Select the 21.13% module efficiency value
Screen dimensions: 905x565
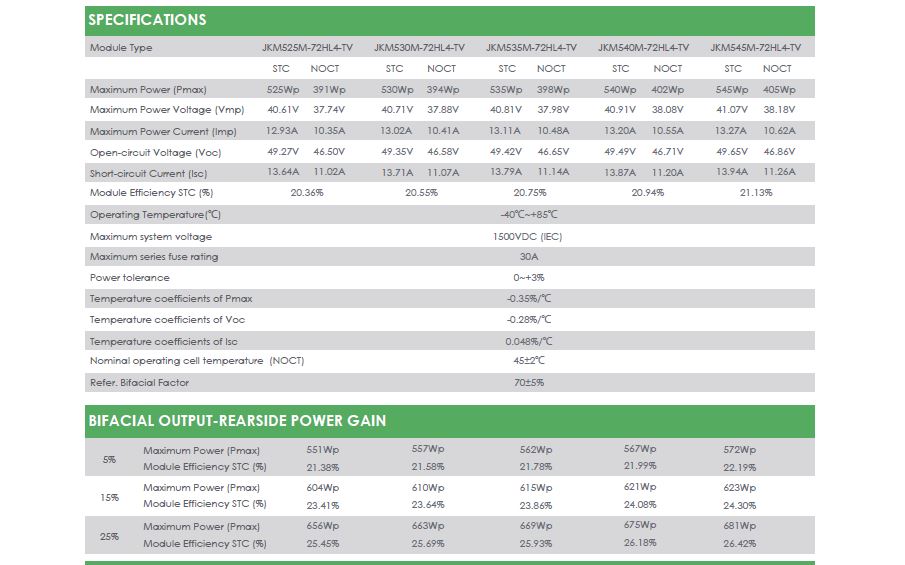tap(756, 193)
